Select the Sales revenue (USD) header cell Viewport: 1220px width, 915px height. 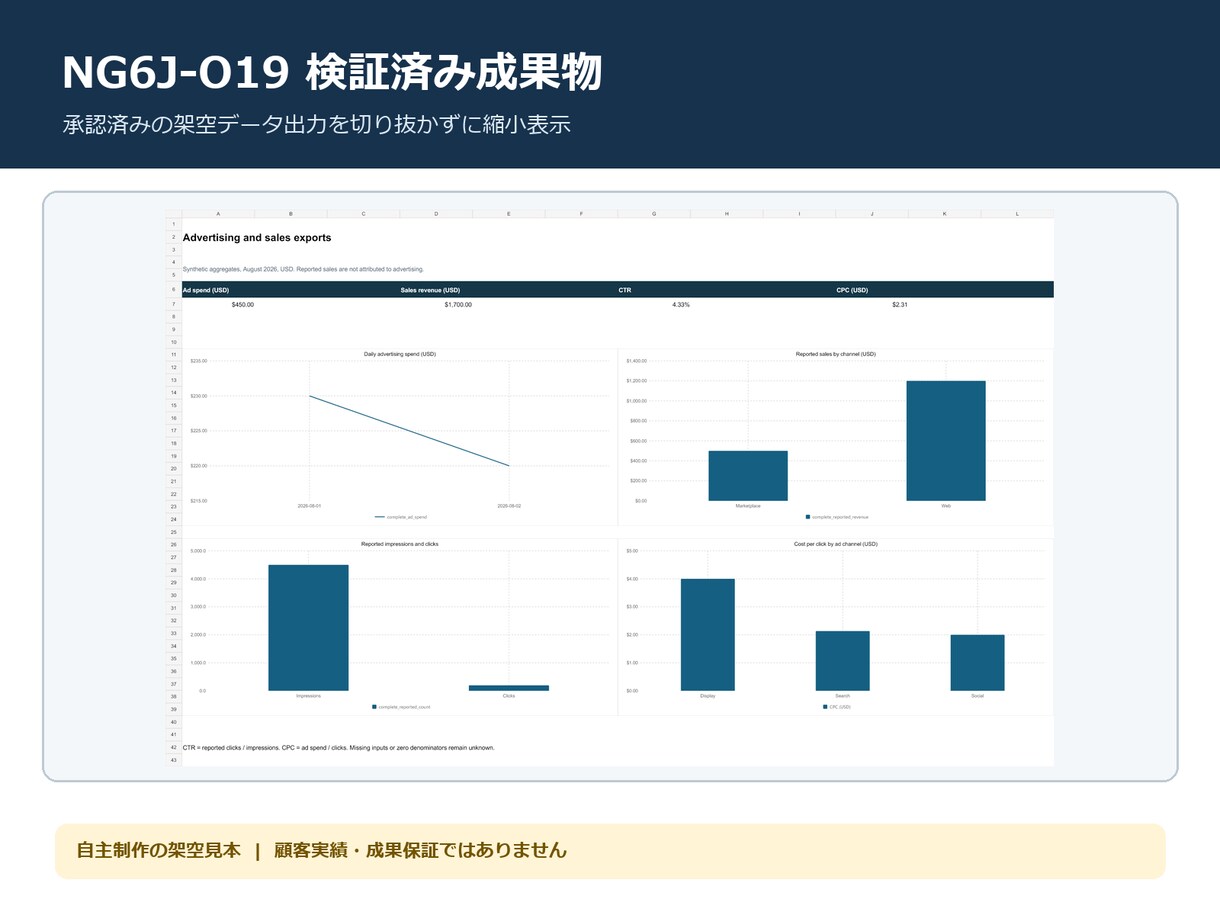click(508, 290)
